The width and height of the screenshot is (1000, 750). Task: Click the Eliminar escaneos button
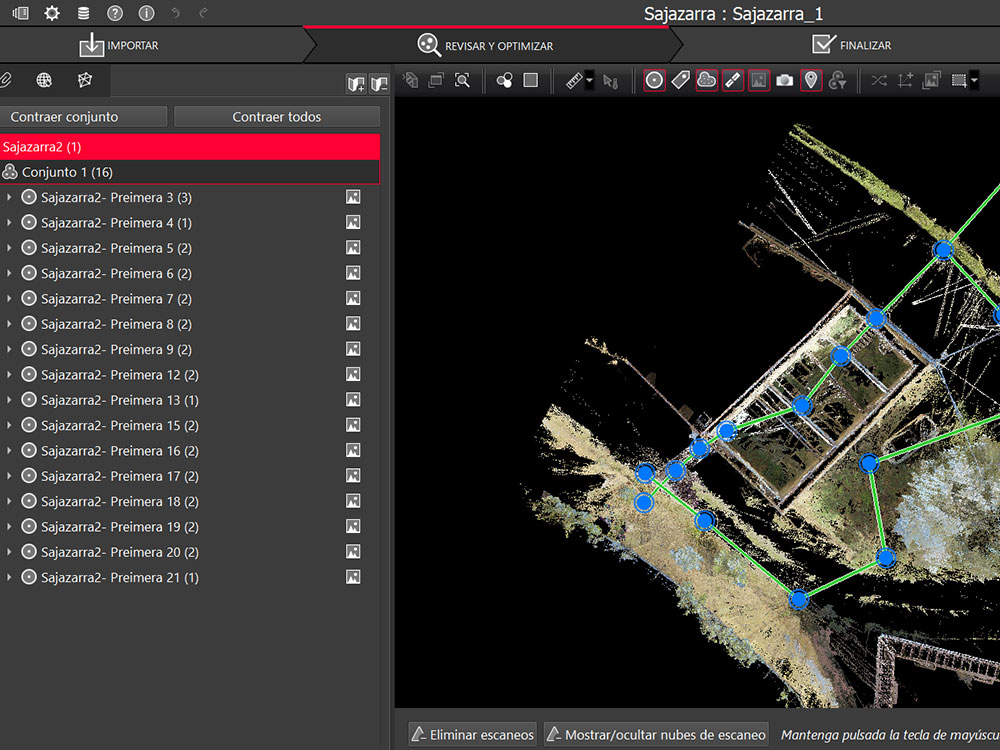(473, 735)
